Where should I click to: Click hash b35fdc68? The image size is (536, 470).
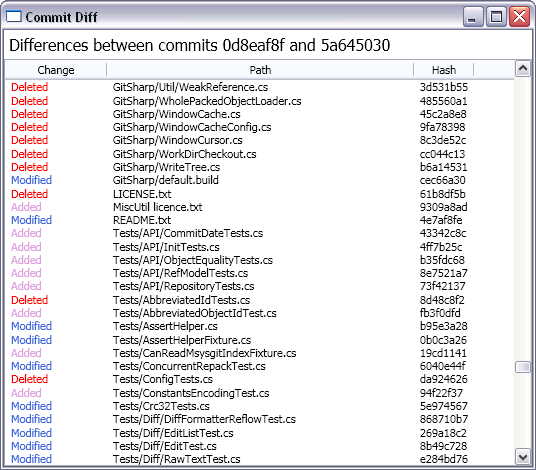point(442,260)
